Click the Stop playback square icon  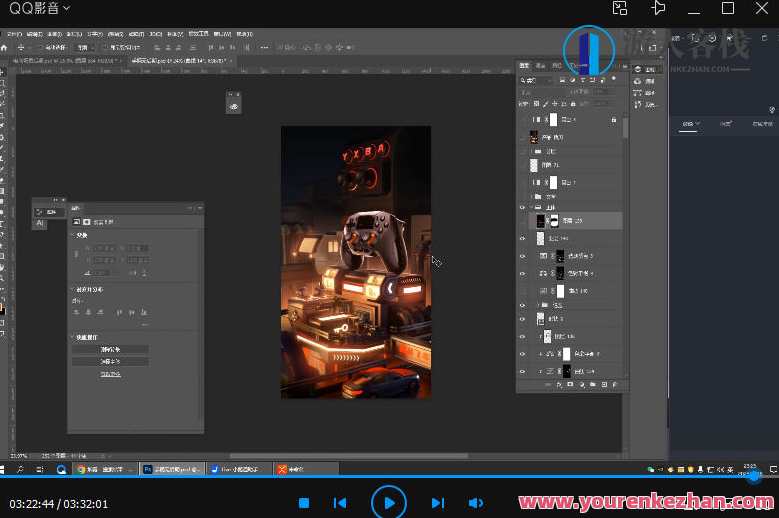pos(304,503)
